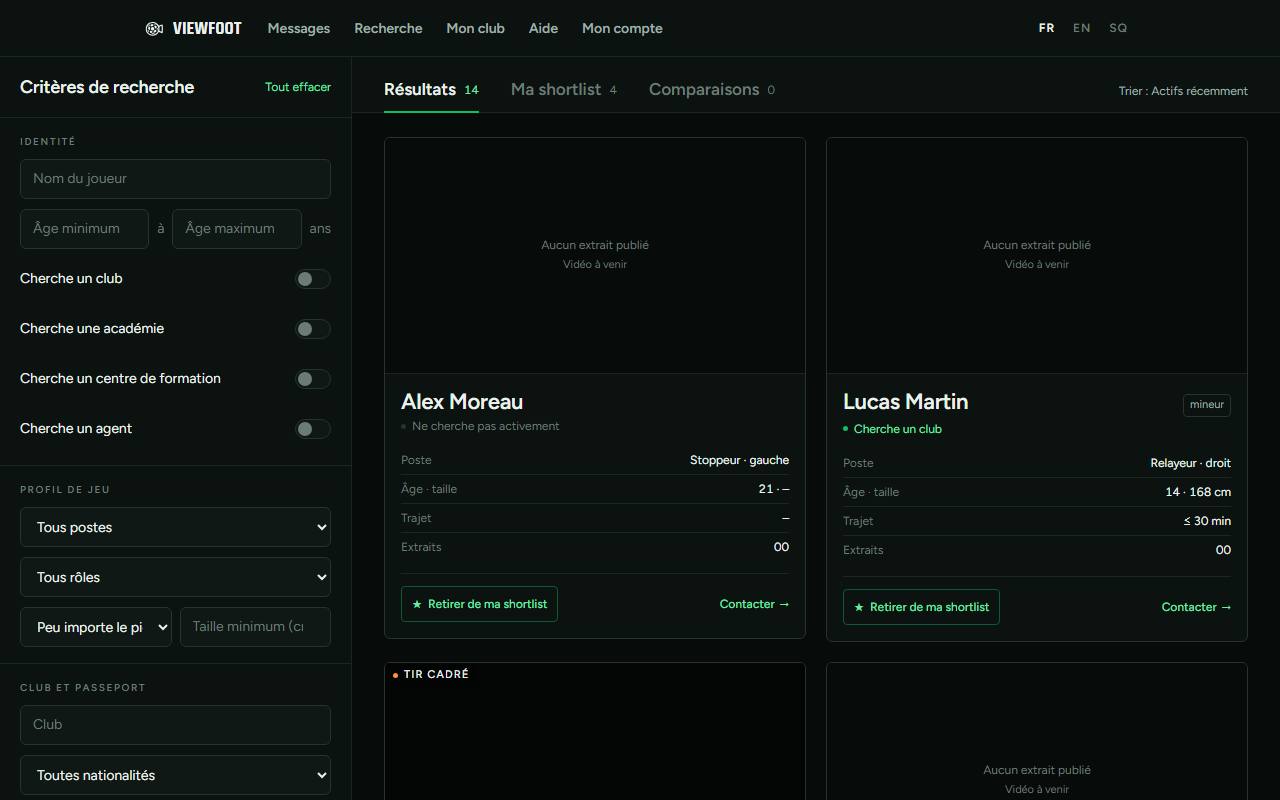Click Contacter on Lucas Martin's card

coord(1196,607)
